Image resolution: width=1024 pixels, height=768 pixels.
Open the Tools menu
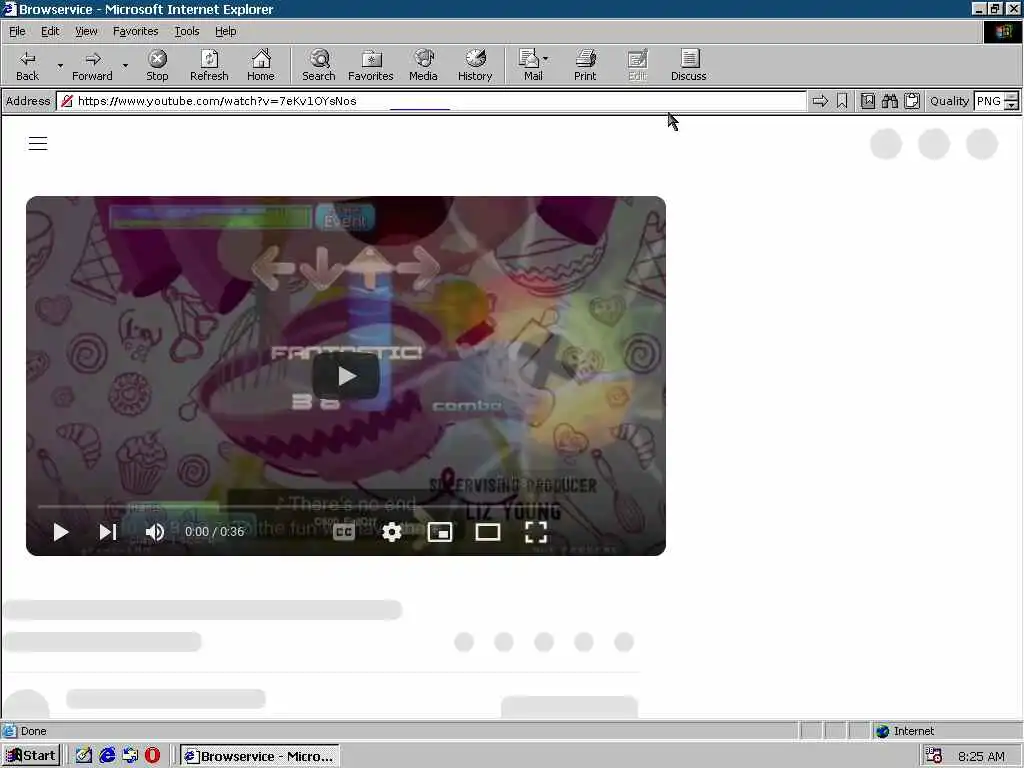[x=186, y=31]
